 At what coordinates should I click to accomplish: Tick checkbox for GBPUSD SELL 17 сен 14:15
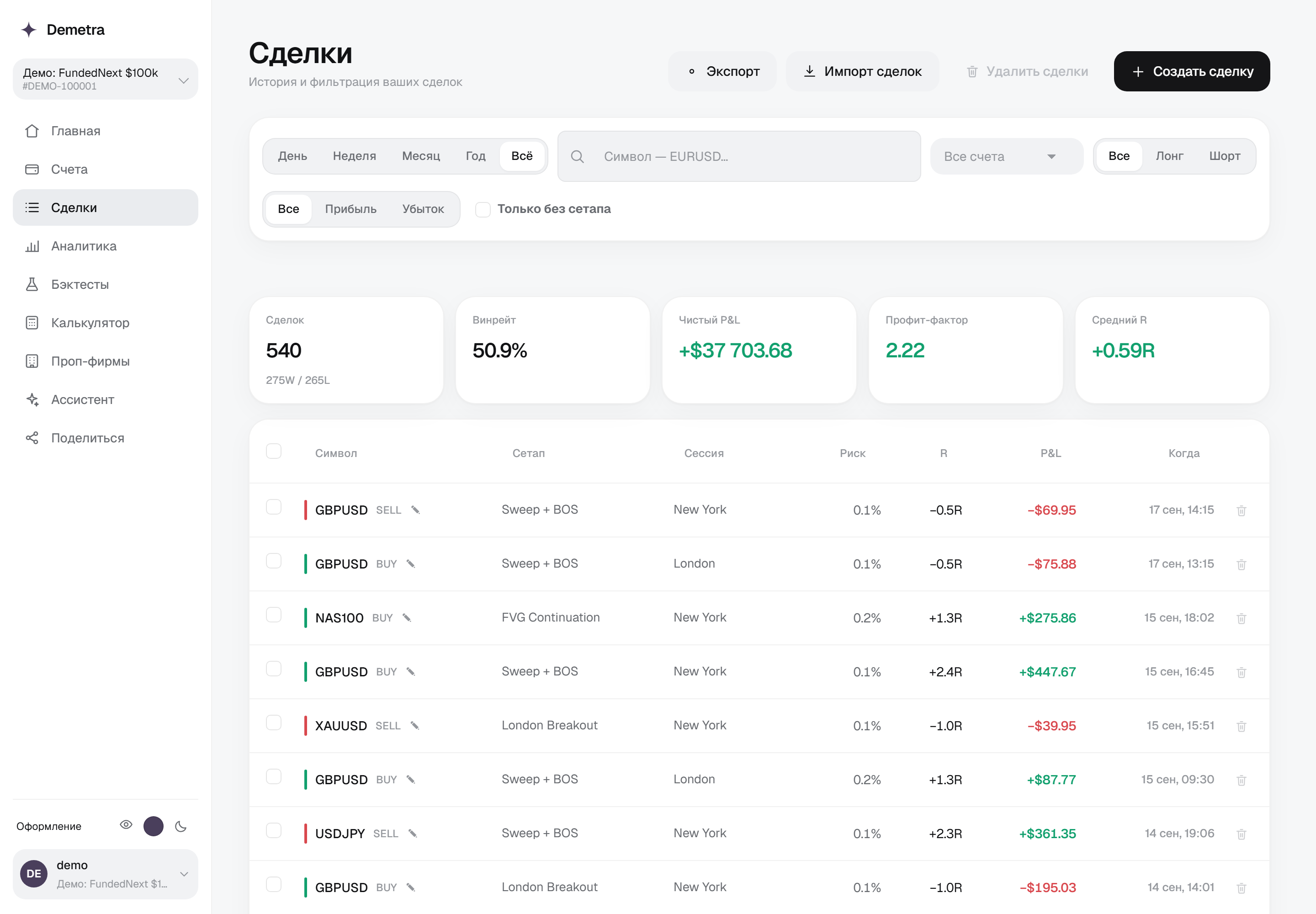point(274,507)
